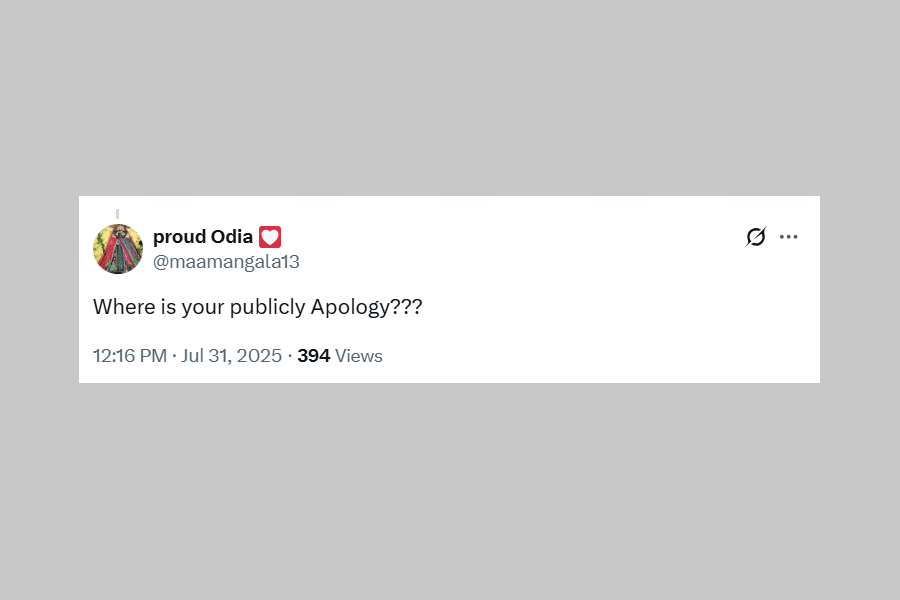This screenshot has width=900, height=600.
Task: Click the gray background above the post card
Action: pos(450,100)
